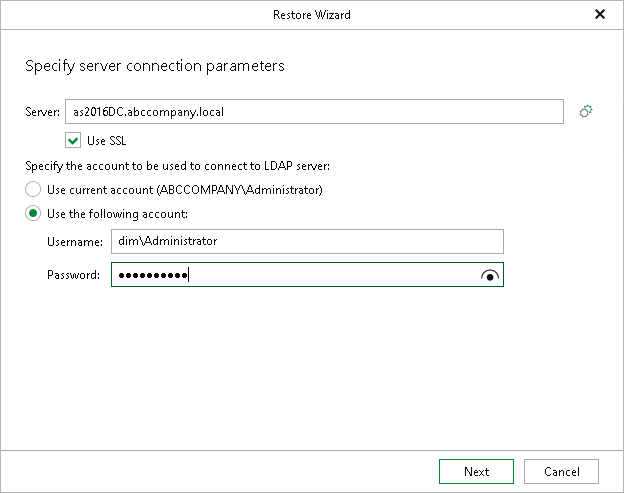Click the Password label

click(74, 275)
